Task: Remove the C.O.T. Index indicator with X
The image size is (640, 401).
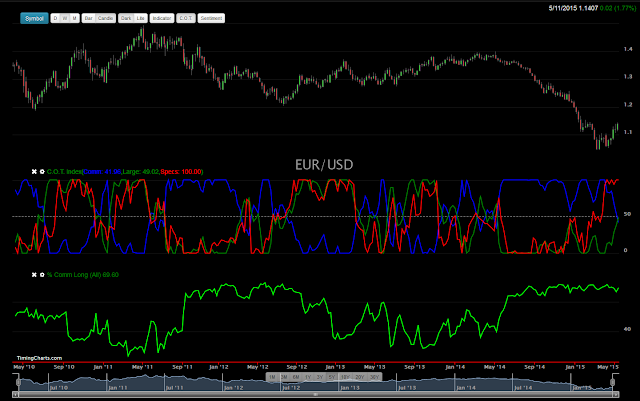Action: [34, 172]
